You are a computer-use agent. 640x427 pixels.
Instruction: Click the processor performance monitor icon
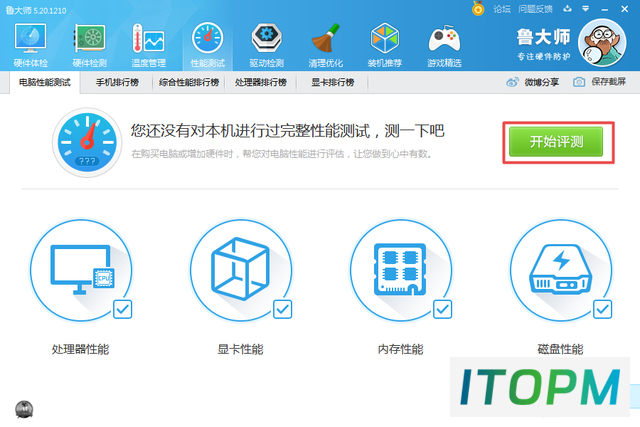point(82,270)
